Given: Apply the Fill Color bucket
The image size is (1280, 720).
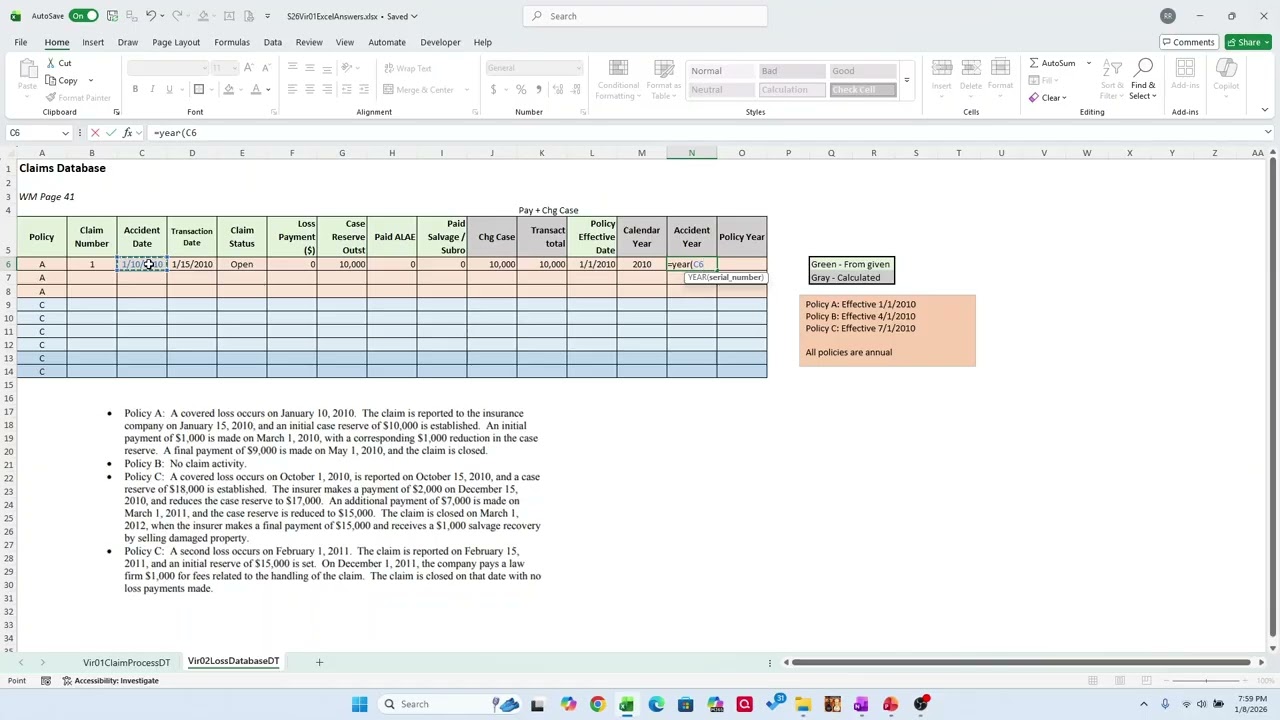Looking at the screenshot, I should [x=229, y=90].
